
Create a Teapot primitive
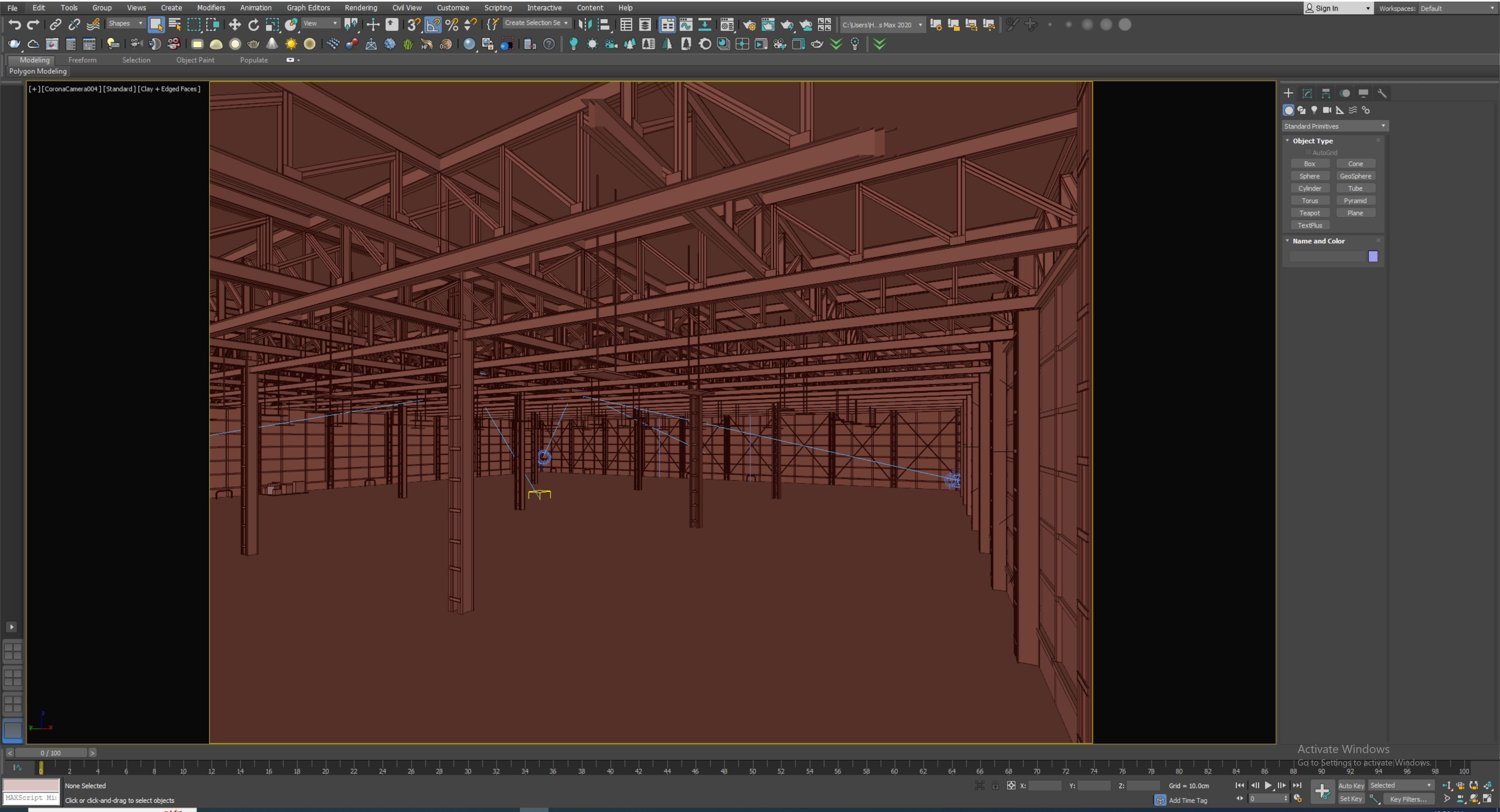1310,213
